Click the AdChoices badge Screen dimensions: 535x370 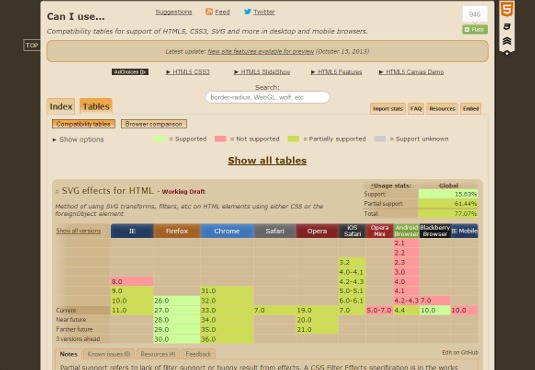[130, 72]
